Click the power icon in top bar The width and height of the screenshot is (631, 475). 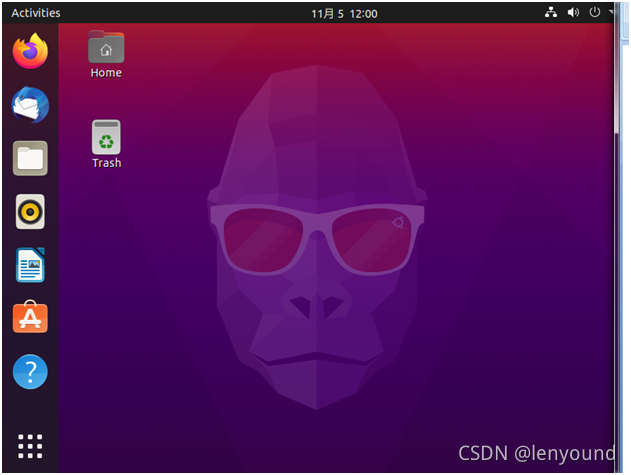click(x=594, y=12)
